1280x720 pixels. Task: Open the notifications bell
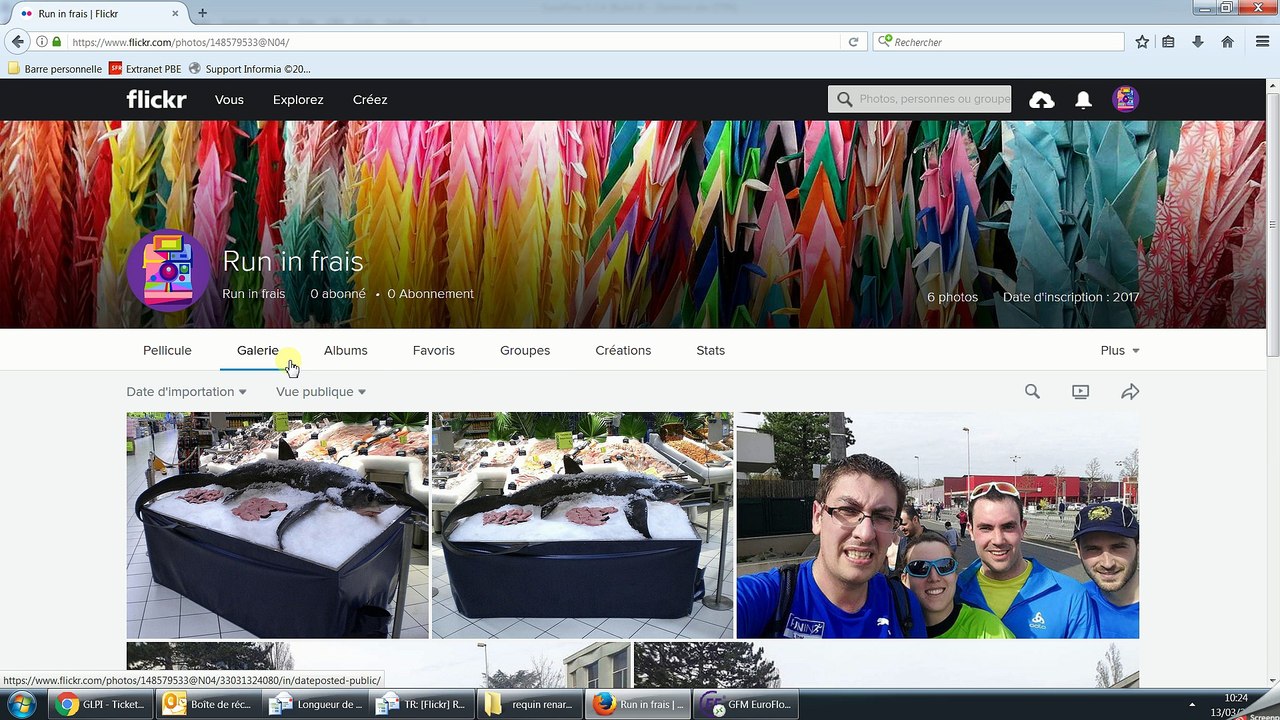coord(1083,100)
